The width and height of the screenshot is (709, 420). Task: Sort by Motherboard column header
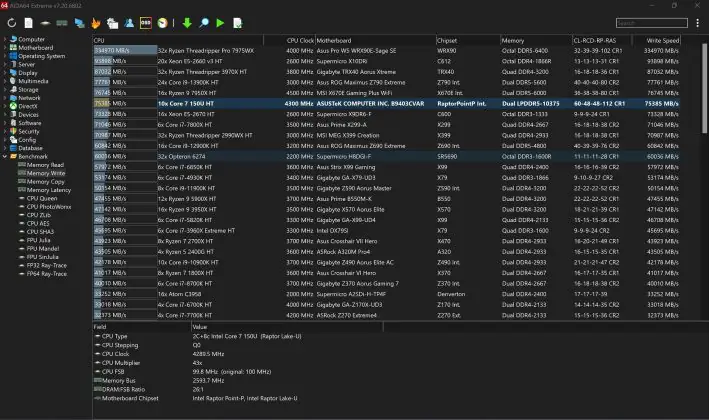[x=375, y=40]
